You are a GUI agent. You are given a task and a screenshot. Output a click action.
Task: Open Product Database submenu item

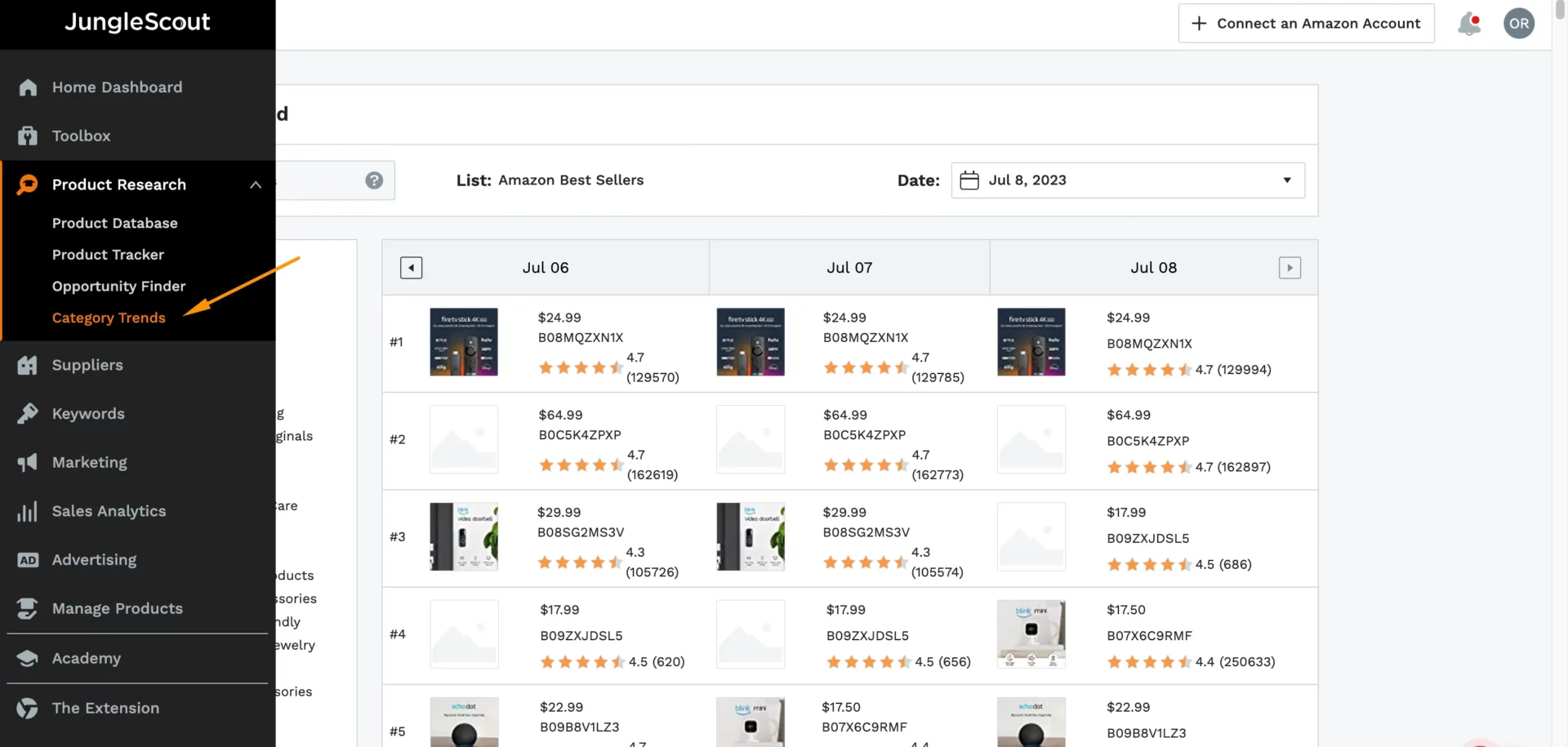click(x=115, y=223)
